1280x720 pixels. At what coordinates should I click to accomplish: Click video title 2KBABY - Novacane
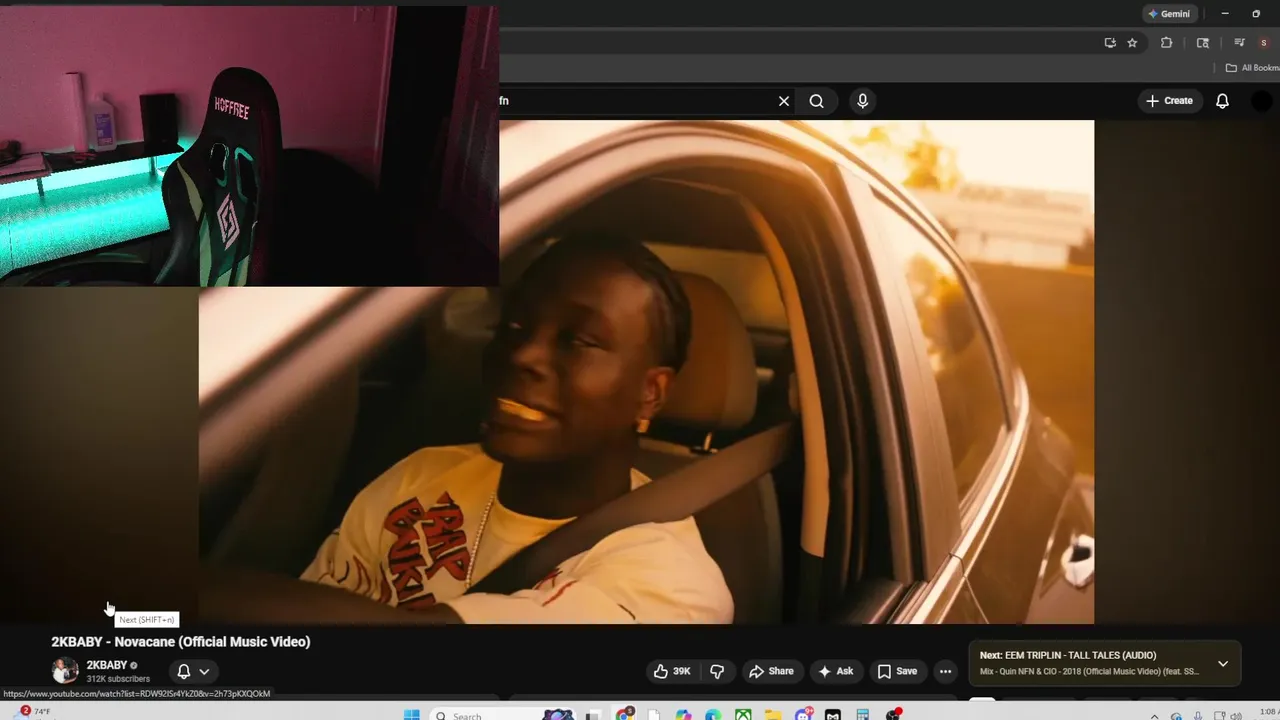[181, 642]
